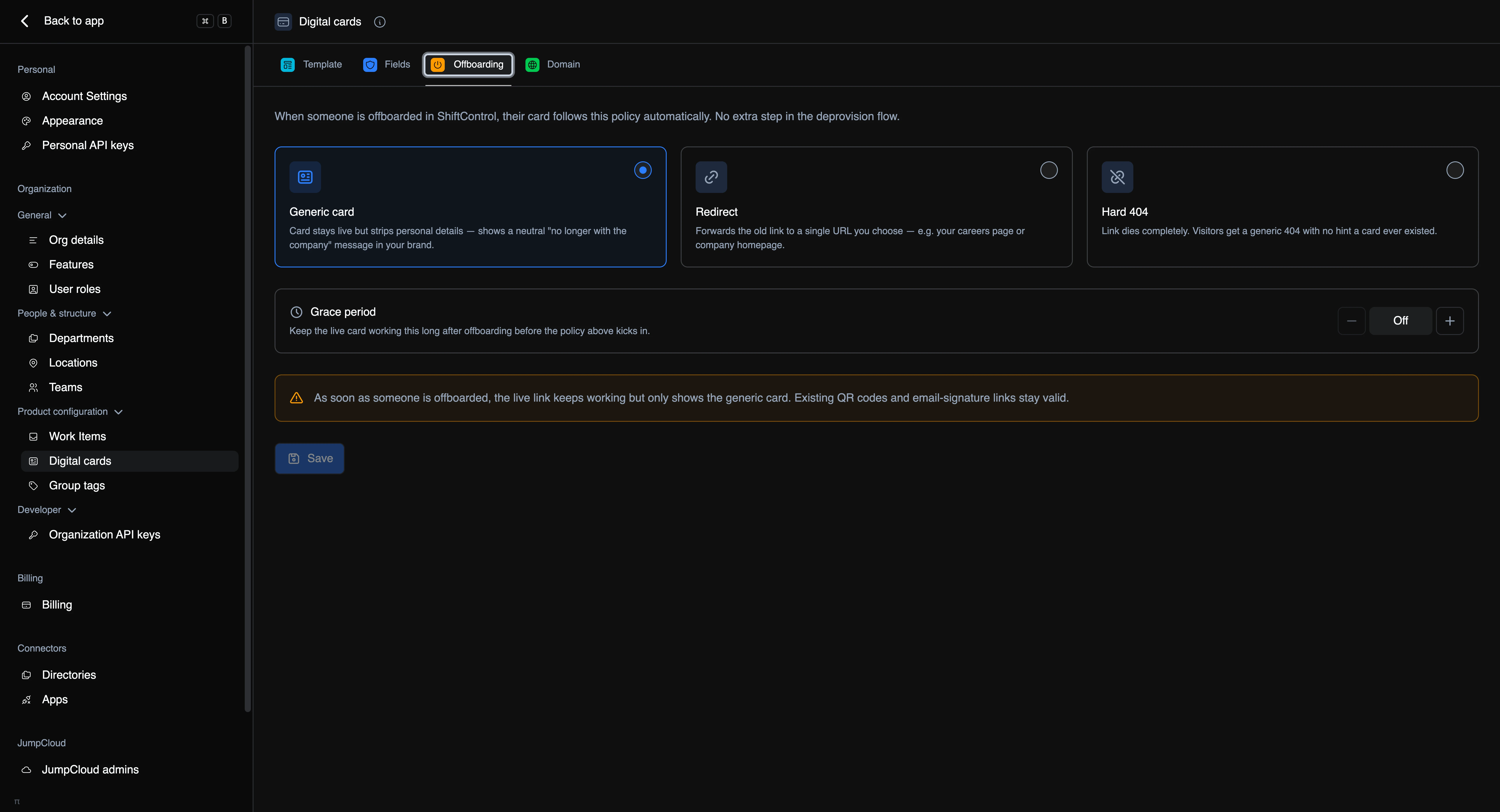Image resolution: width=1500 pixels, height=812 pixels.
Task: Click the Org details list icon
Action: click(x=33, y=240)
